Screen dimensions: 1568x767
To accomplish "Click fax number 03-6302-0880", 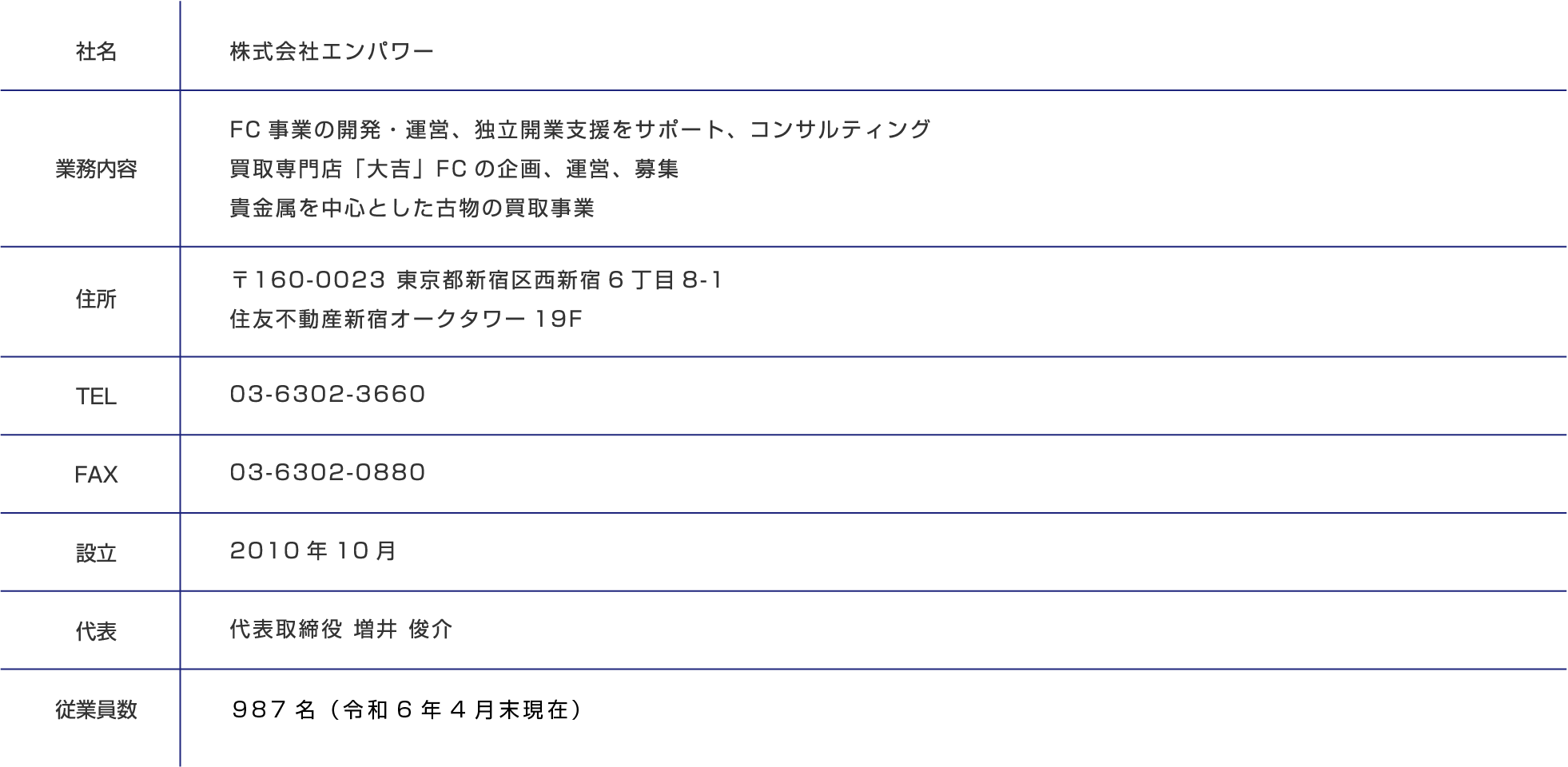I will click(x=328, y=472).
